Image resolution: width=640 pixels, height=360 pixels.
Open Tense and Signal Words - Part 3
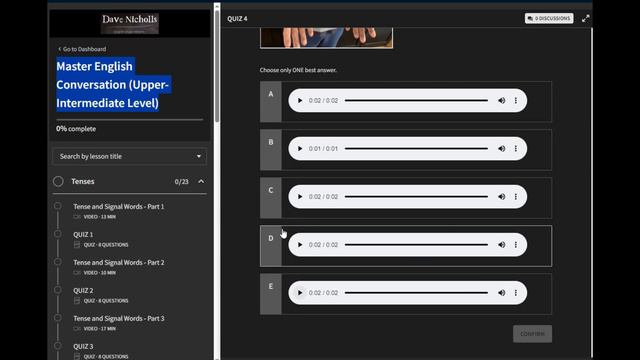tap(119, 318)
